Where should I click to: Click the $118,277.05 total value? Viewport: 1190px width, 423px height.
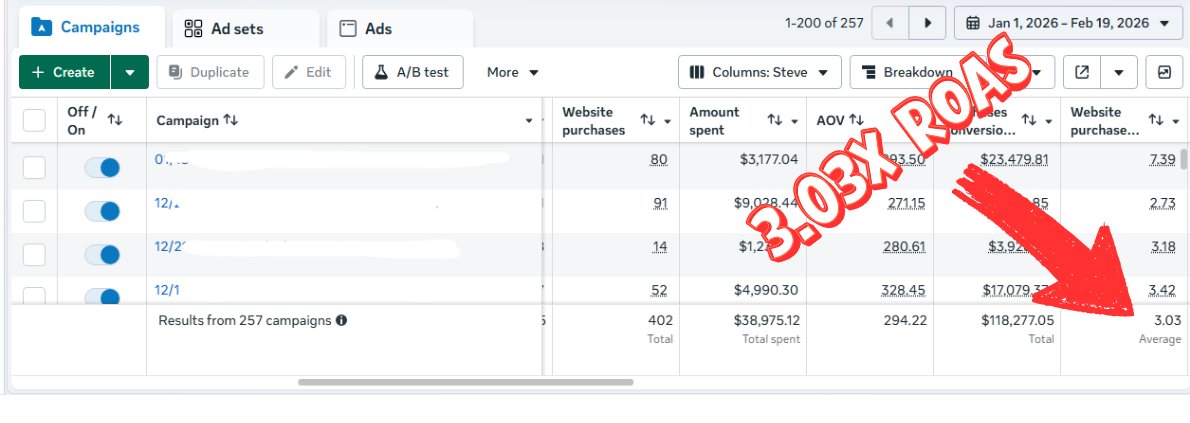click(1017, 320)
